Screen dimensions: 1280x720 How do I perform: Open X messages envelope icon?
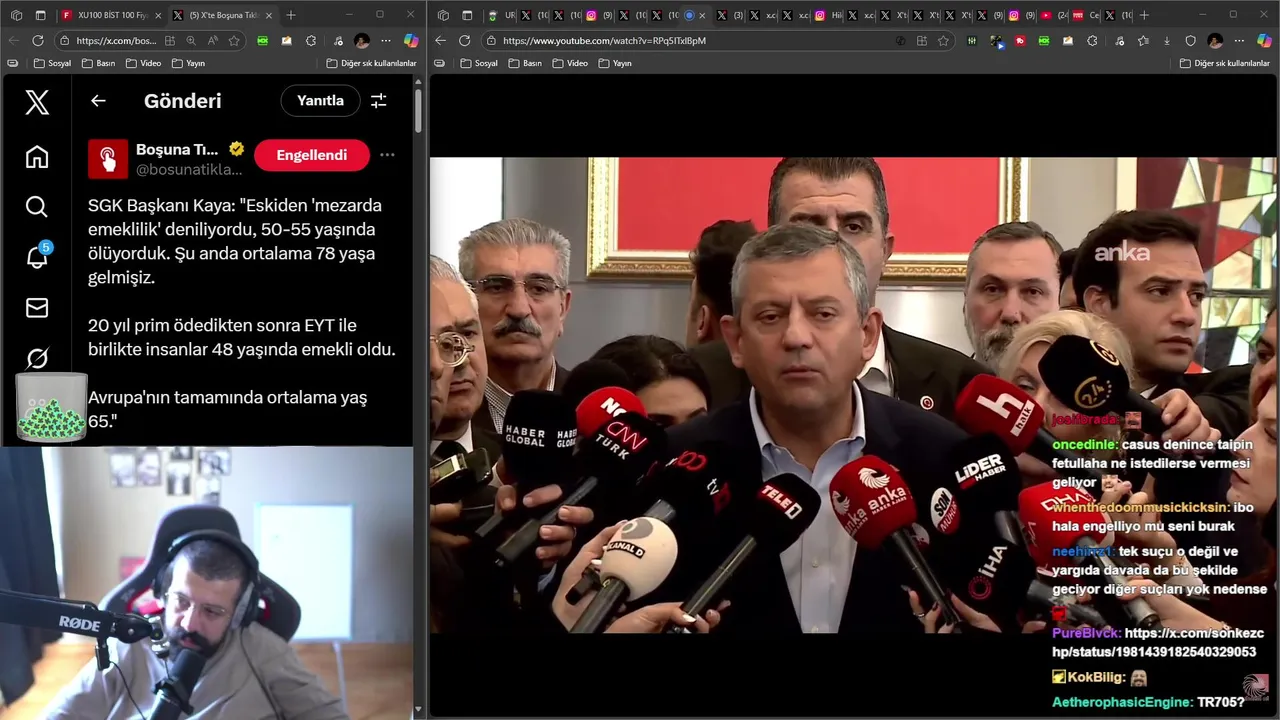click(x=37, y=308)
